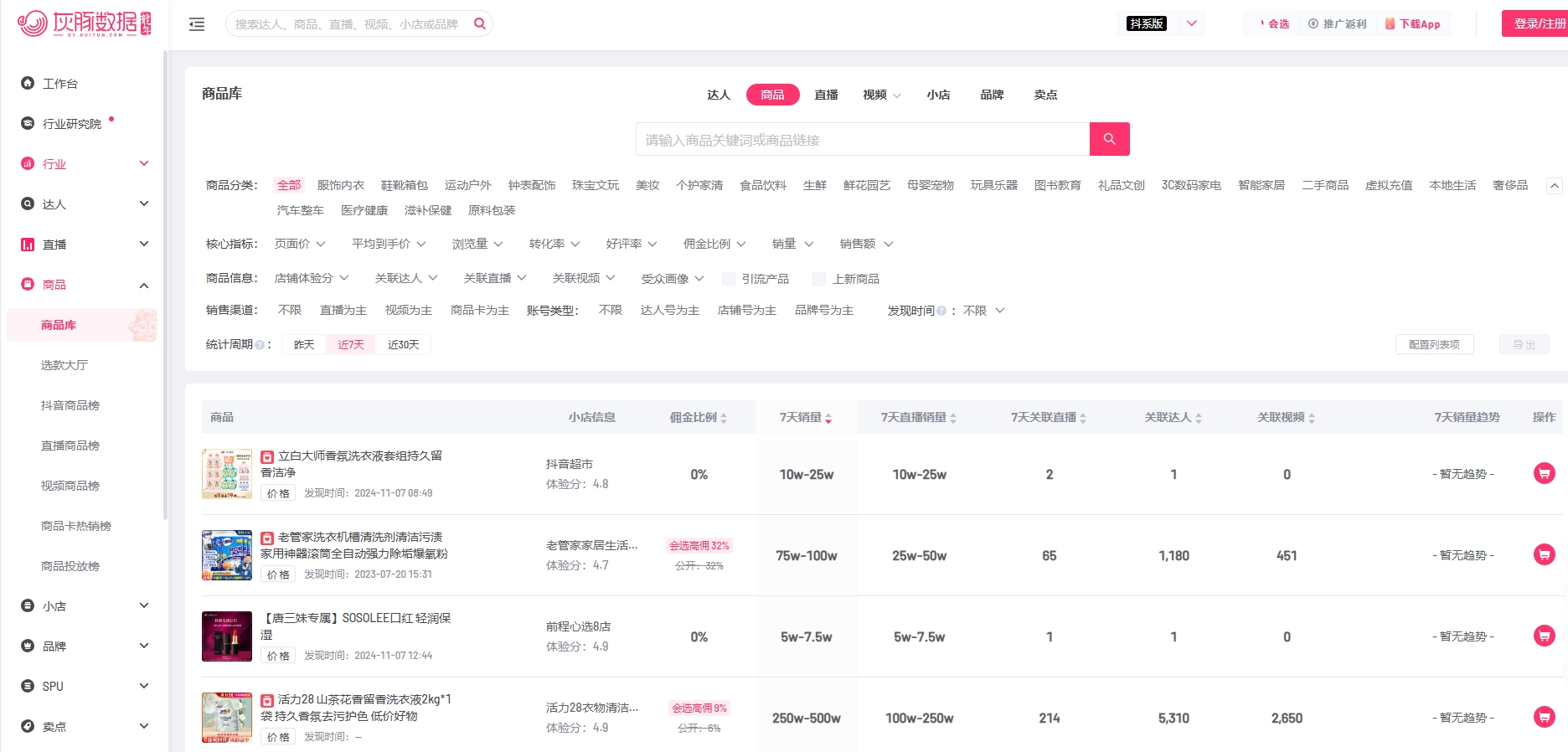
Task: Open the 发现时间 不限 dropdown
Action: [983, 311]
